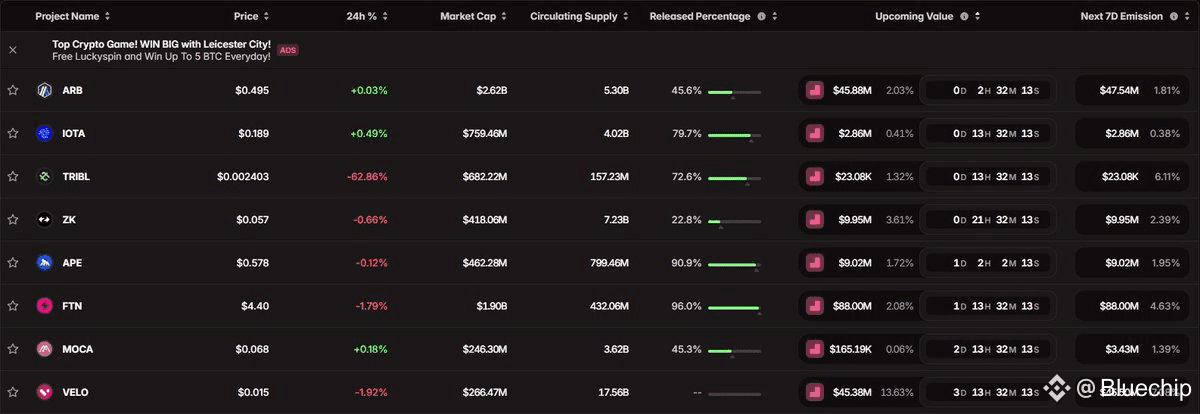Click the ZK released percentage bar
Image resolution: width=1200 pixels, height=414 pixels.
734,221
